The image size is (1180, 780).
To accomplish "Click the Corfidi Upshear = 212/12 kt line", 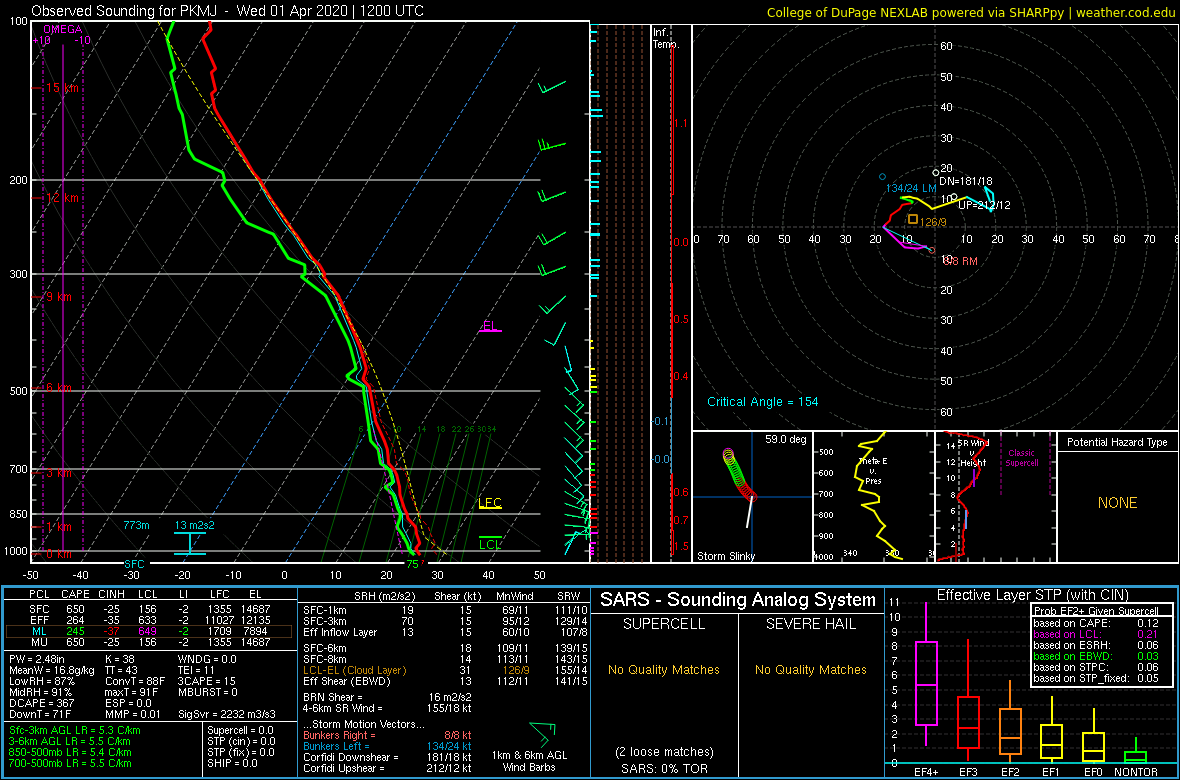I will (x=387, y=767).
